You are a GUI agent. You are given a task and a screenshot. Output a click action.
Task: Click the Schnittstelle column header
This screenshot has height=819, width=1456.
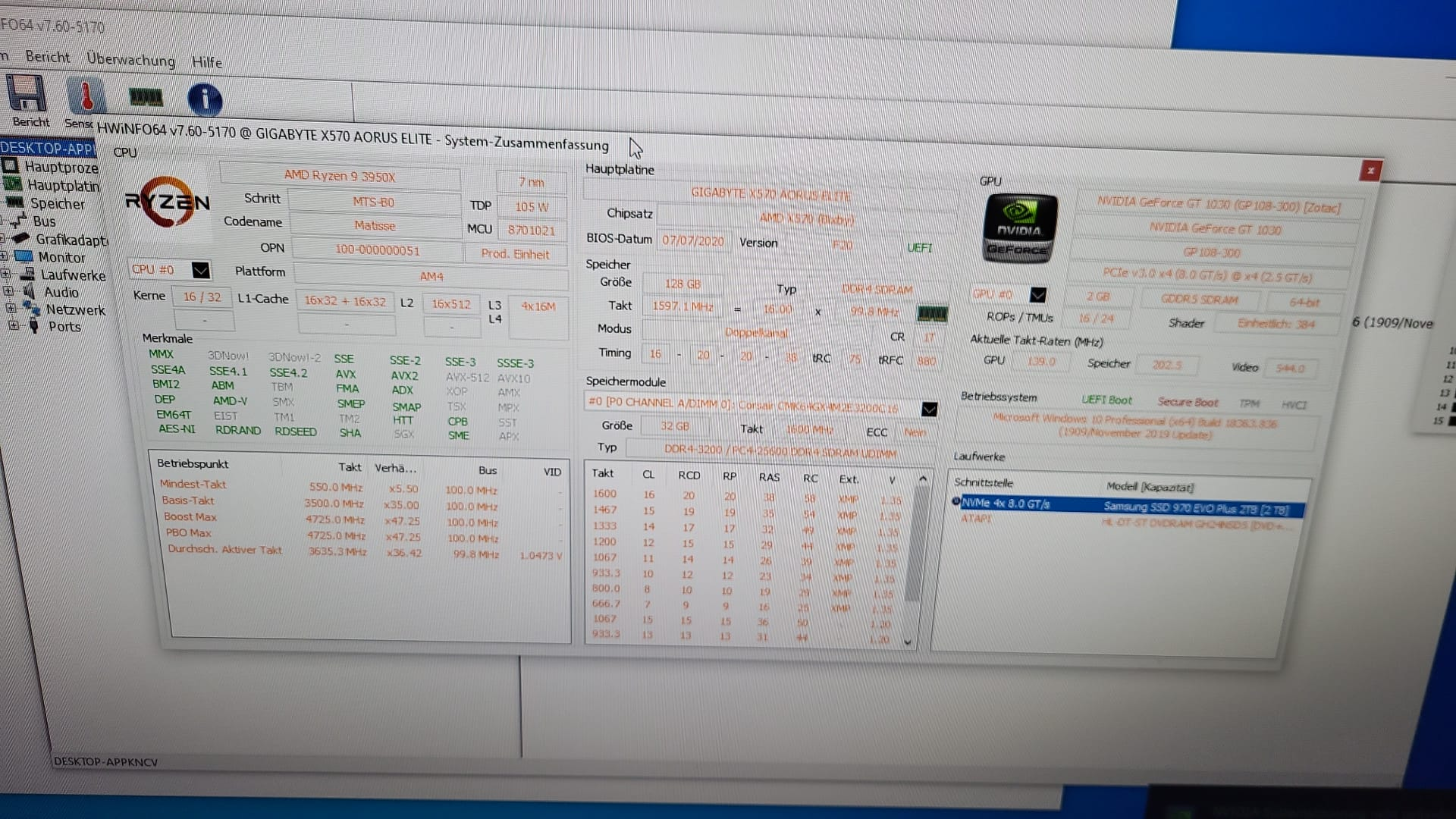click(x=984, y=482)
